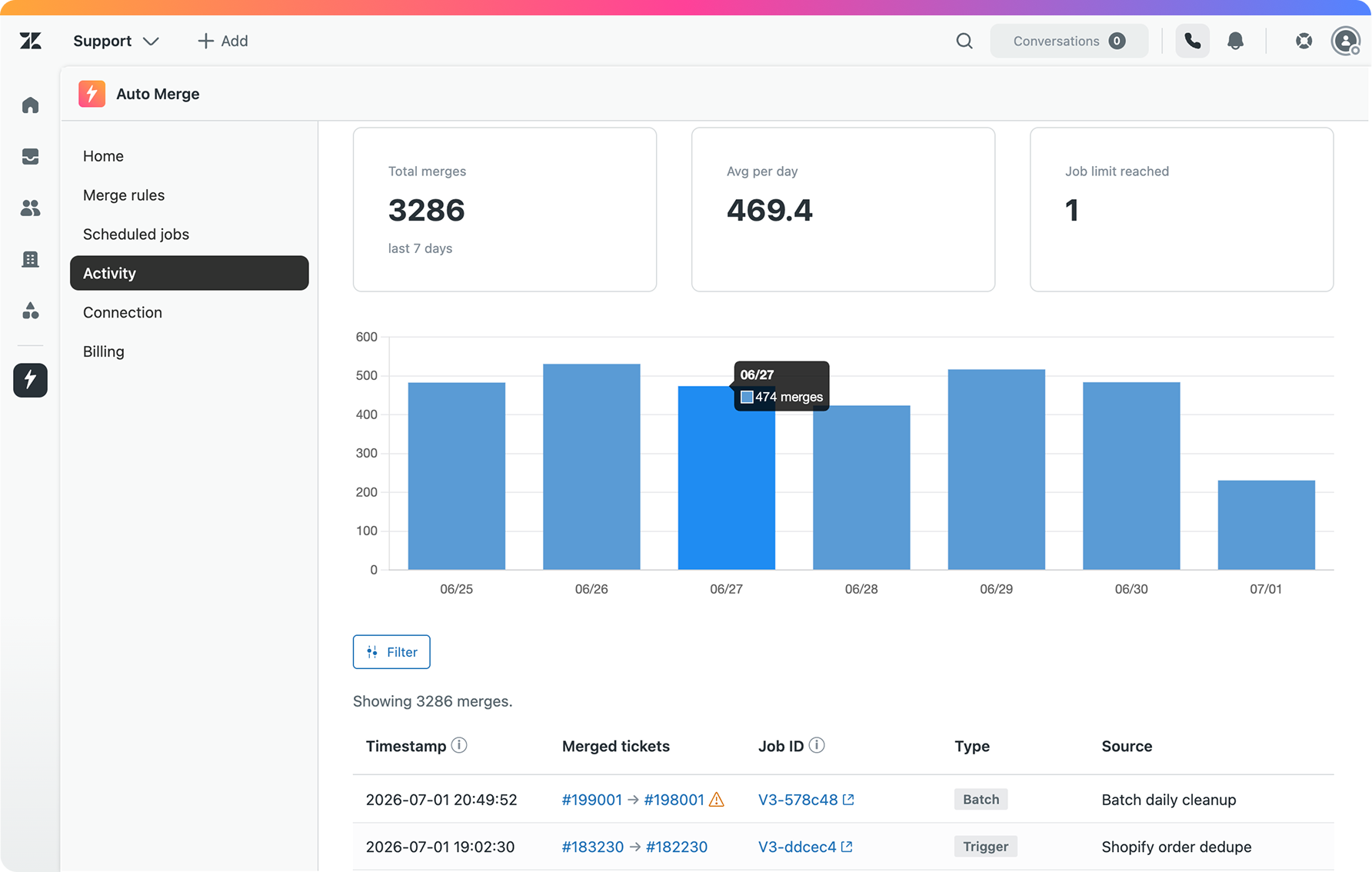Click timestamp 2026-07-01 20:49:52

441,800
